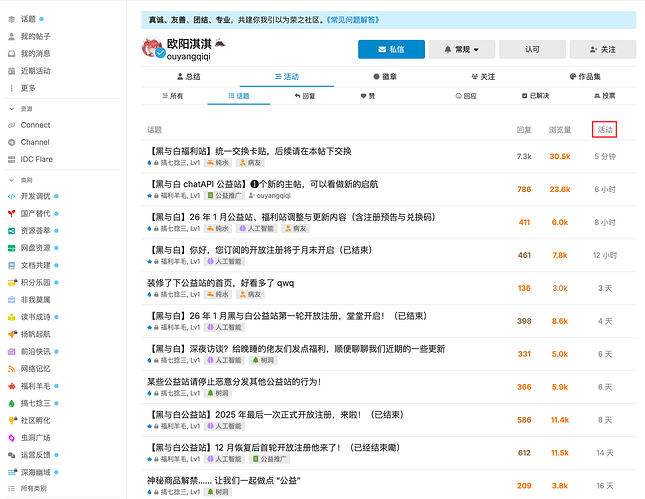Open topic 【黑与白福利站】统一交换卡贴

249,151
